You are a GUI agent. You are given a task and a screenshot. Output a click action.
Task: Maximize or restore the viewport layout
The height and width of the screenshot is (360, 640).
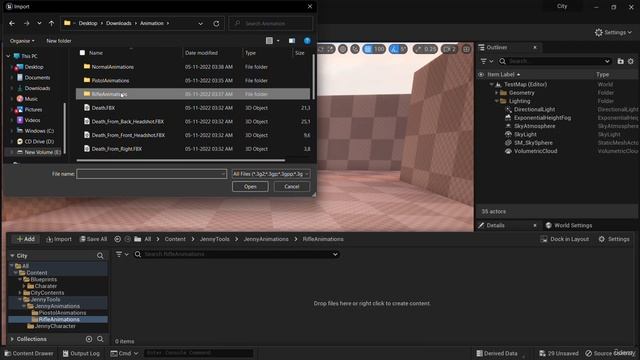click(466, 49)
